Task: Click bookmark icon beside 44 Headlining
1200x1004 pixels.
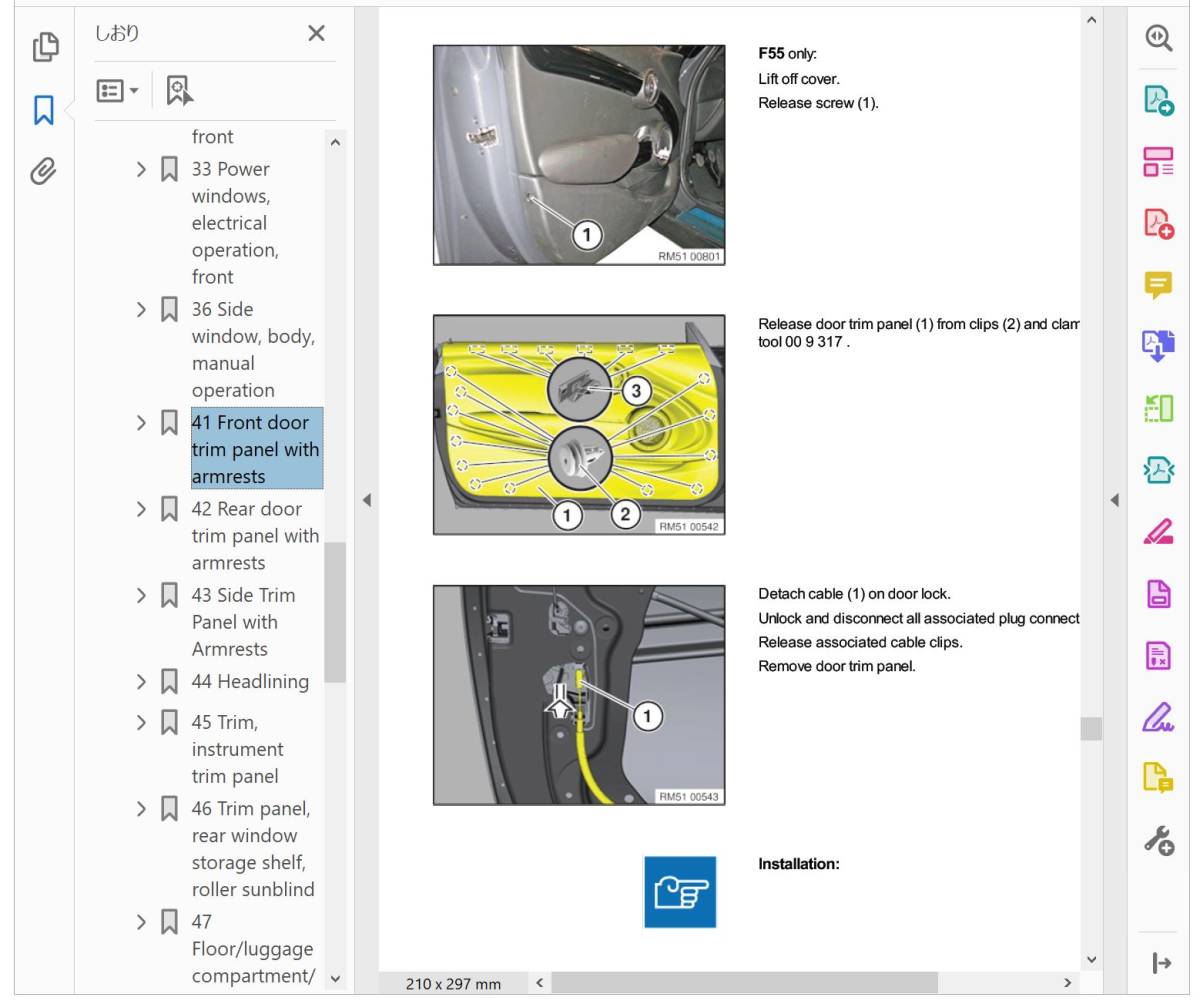Action: [169, 682]
